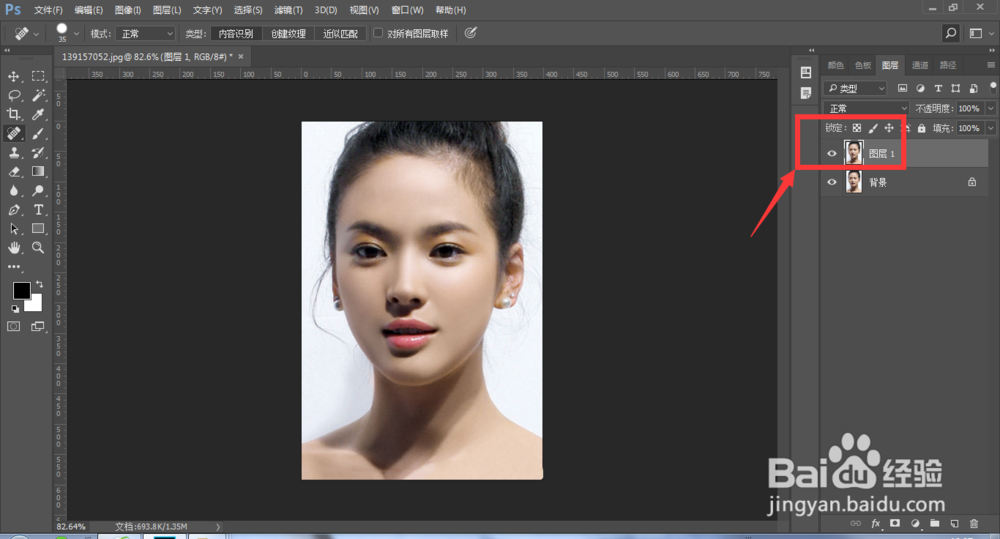Select the Pen tool
The height and width of the screenshot is (539, 1000).
13,210
